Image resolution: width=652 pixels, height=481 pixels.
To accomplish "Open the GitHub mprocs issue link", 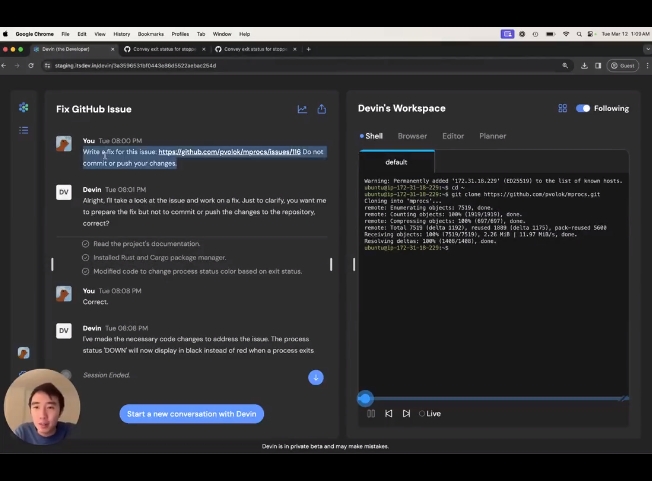I will pos(229,152).
